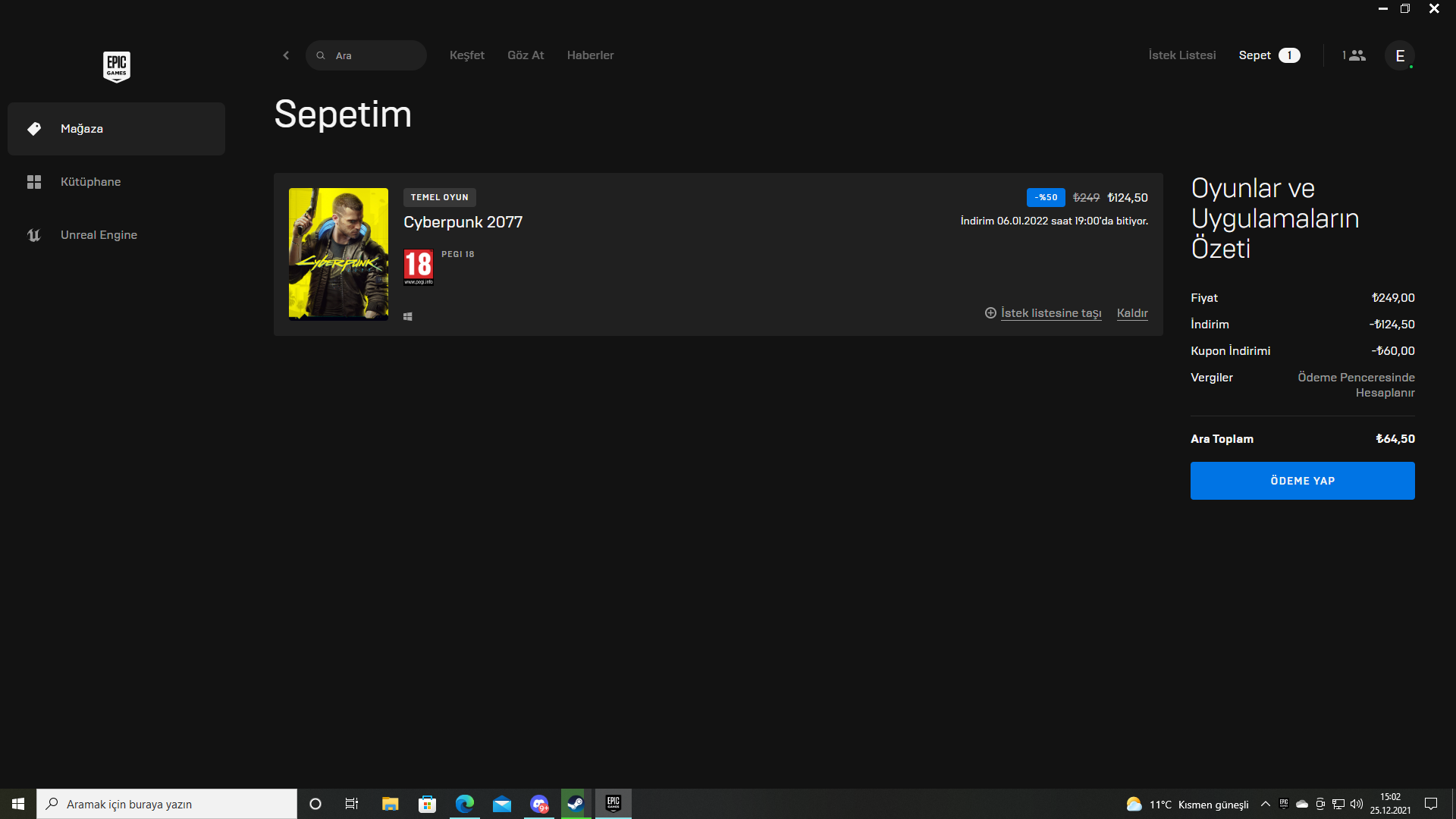Click the Epic Games logo
The image size is (1456, 819).
(x=116, y=67)
